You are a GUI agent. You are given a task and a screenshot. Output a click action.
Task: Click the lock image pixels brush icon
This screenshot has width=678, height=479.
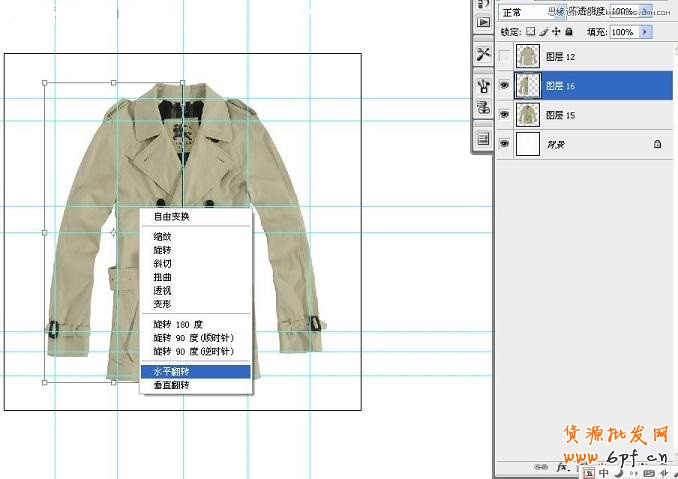click(543, 32)
